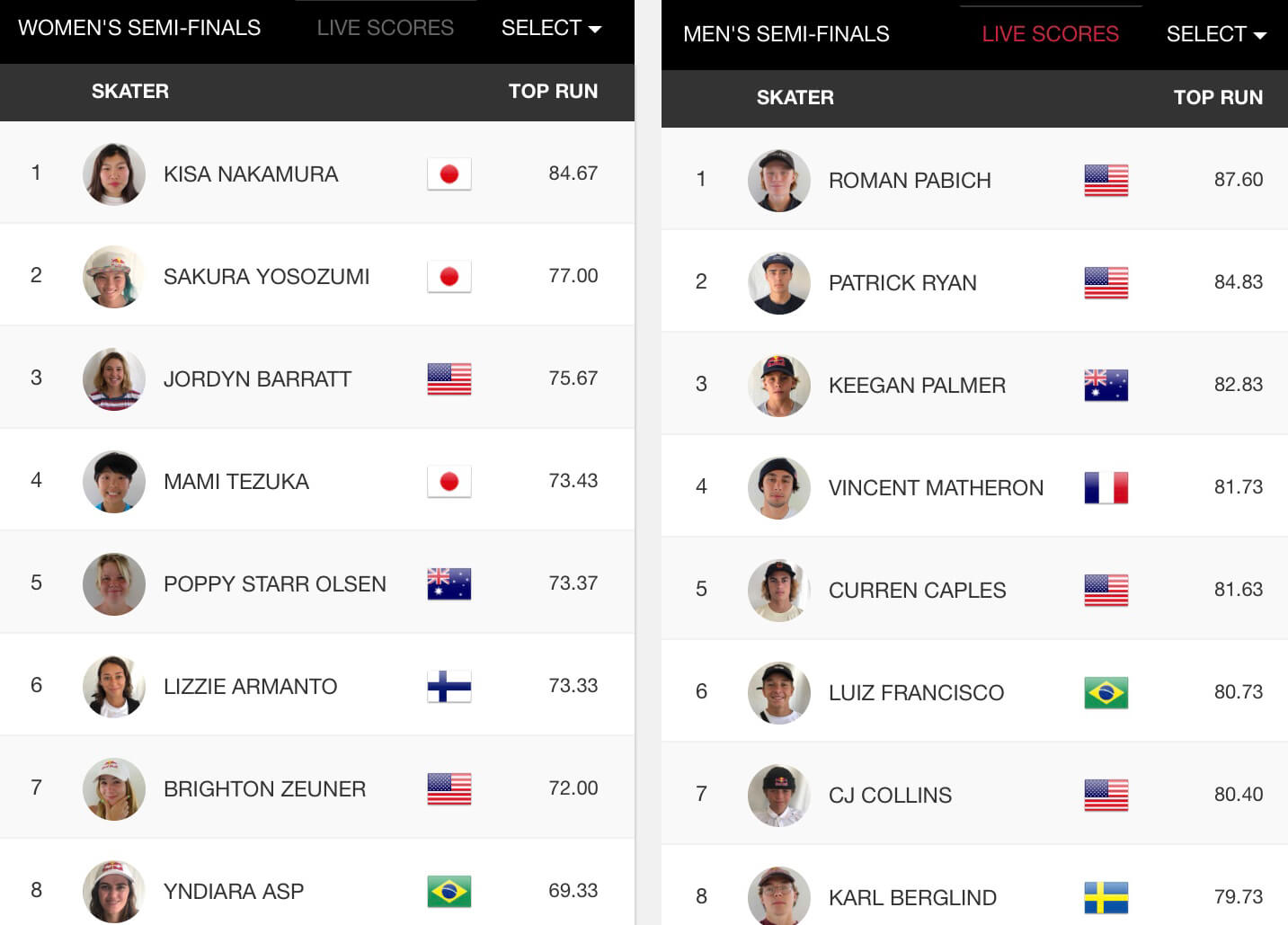The width and height of the screenshot is (1288, 925).
Task: Switch to women's LIVE SCORES tab
Action: point(386,28)
